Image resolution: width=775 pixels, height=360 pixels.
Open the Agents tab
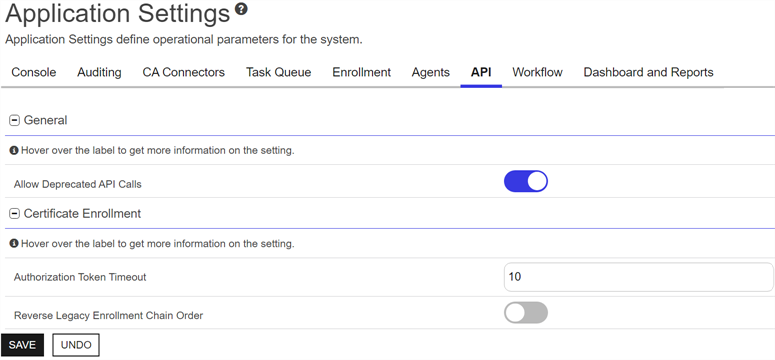pyautogui.click(x=431, y=72)
